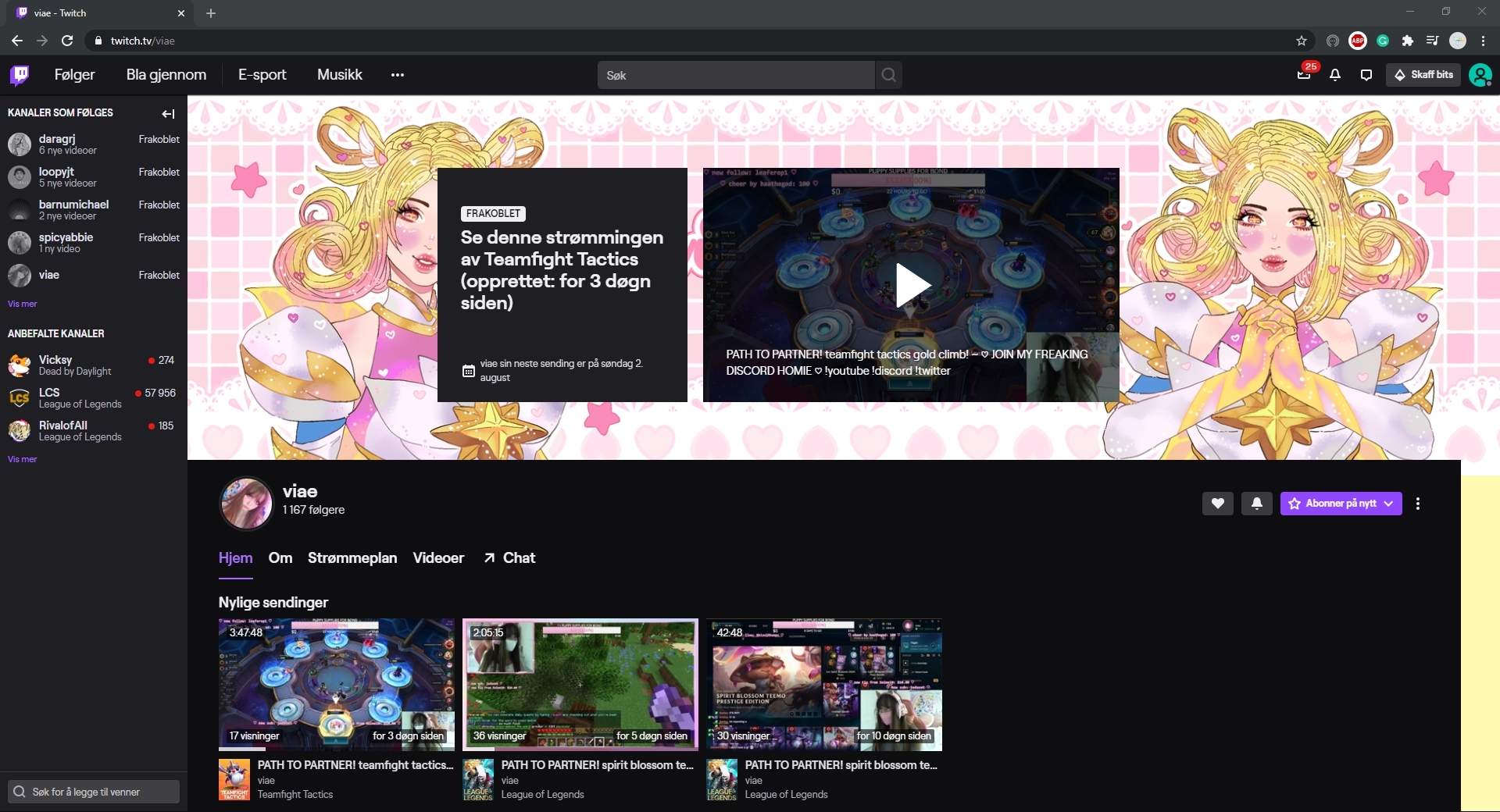Open RivalofAll recommended channel
The height and width of the screenshot is (812, 1500).
tap(94, 431)
